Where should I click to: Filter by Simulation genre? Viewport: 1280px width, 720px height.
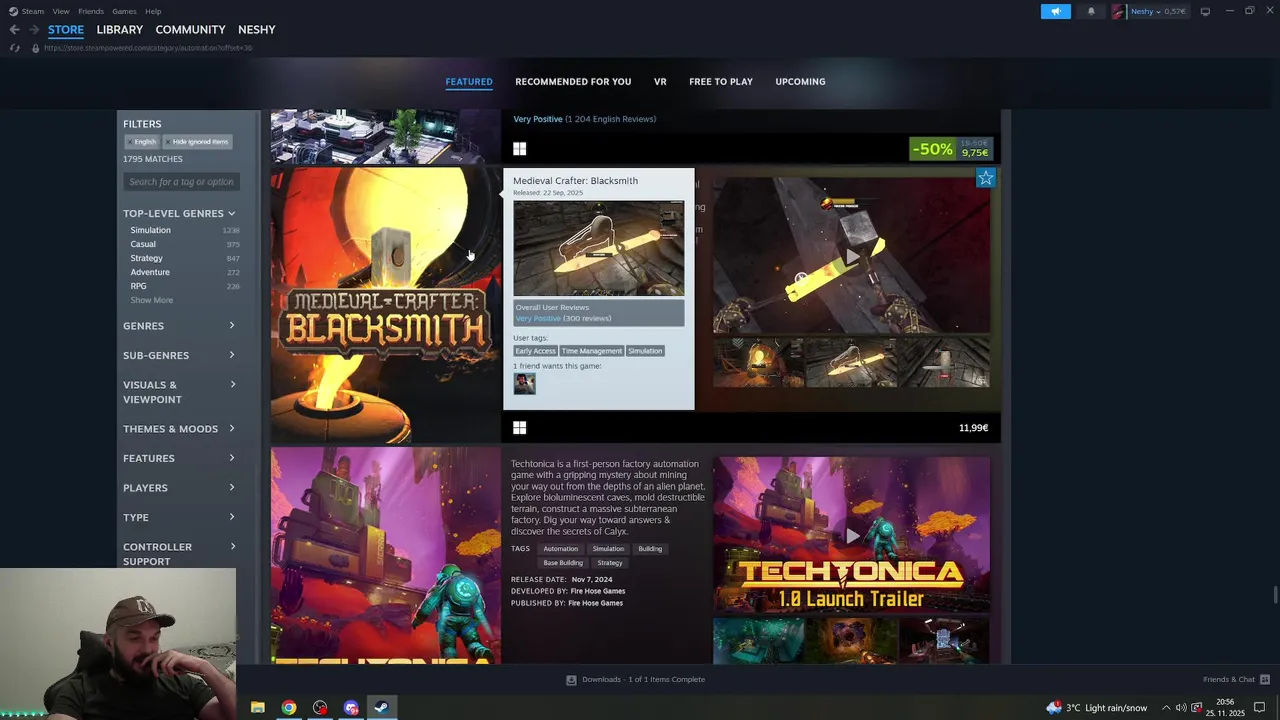tap(150, 230)
